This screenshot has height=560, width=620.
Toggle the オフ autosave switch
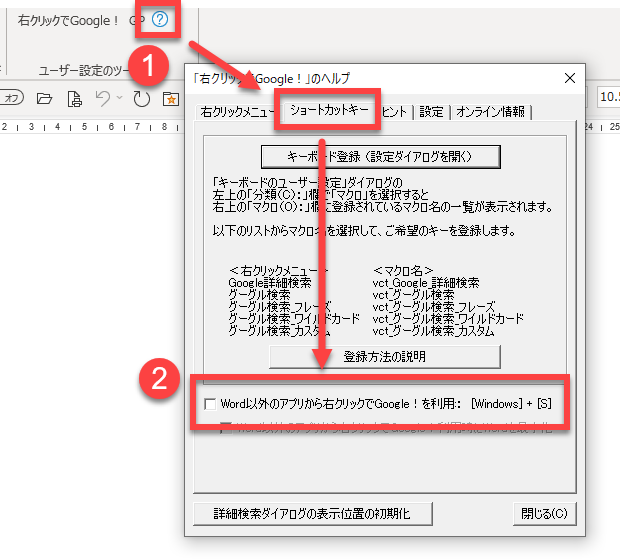(10, 98)
